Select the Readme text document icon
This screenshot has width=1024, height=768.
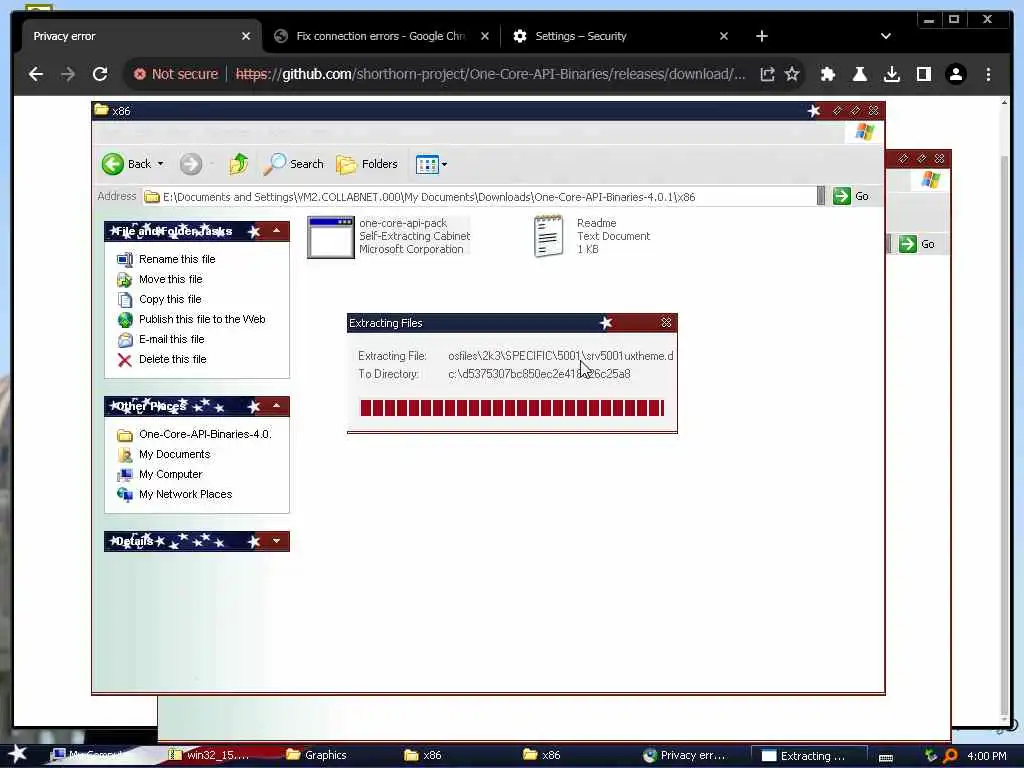point(549,236)
